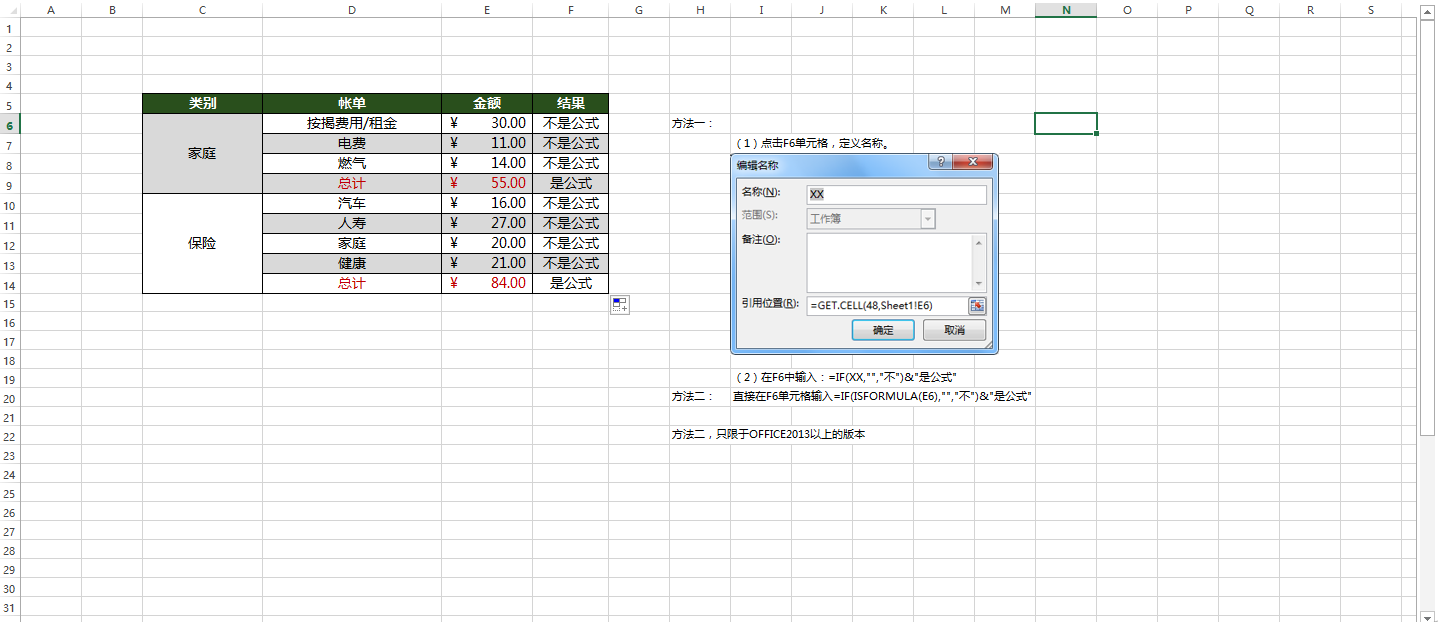Select the 名称 field containing XX
This screenshot has width=1438, height=622.
[895, 193]
